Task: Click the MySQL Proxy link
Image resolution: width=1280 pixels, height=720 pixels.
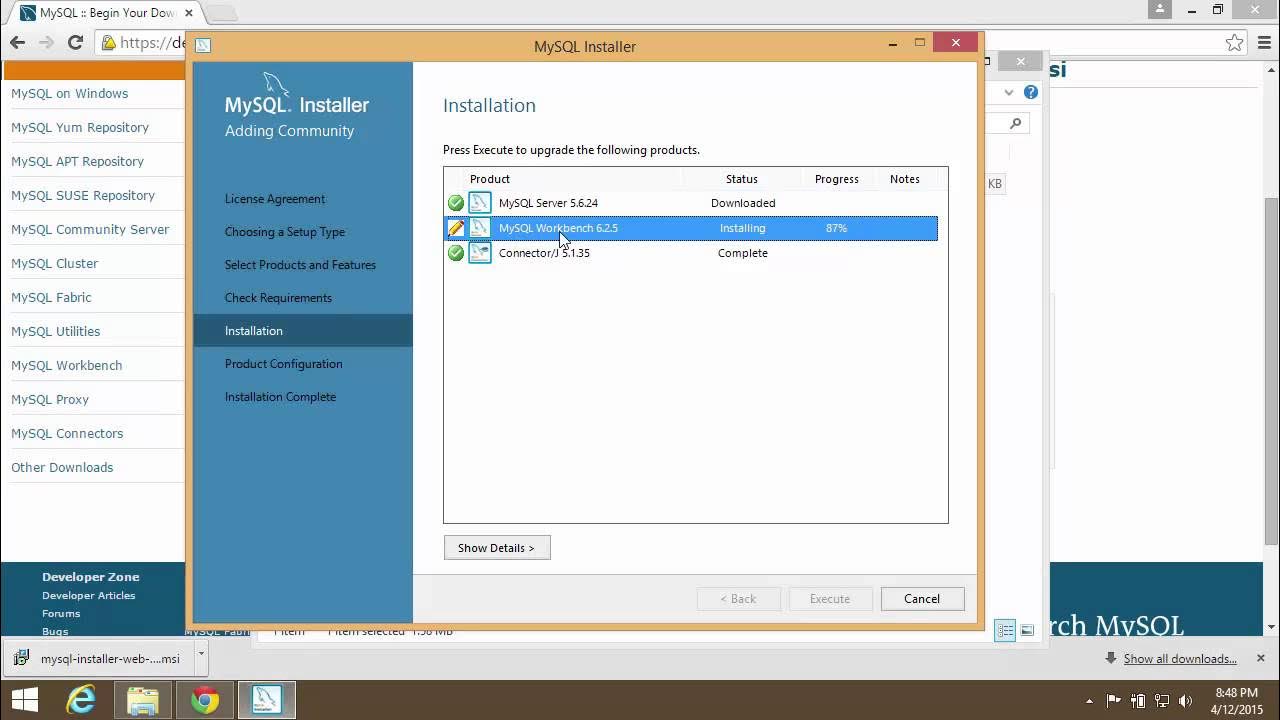Action: coord(50,400)
